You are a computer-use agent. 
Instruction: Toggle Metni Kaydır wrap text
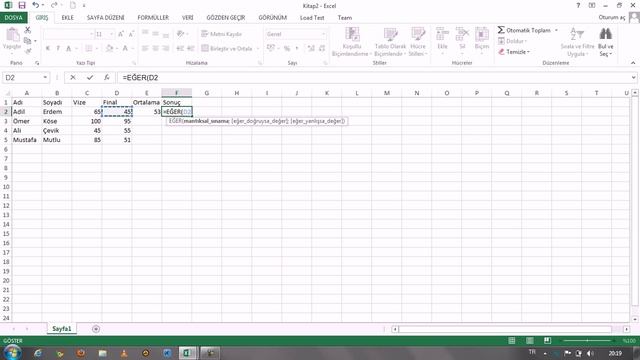click(x=222, y=34)
